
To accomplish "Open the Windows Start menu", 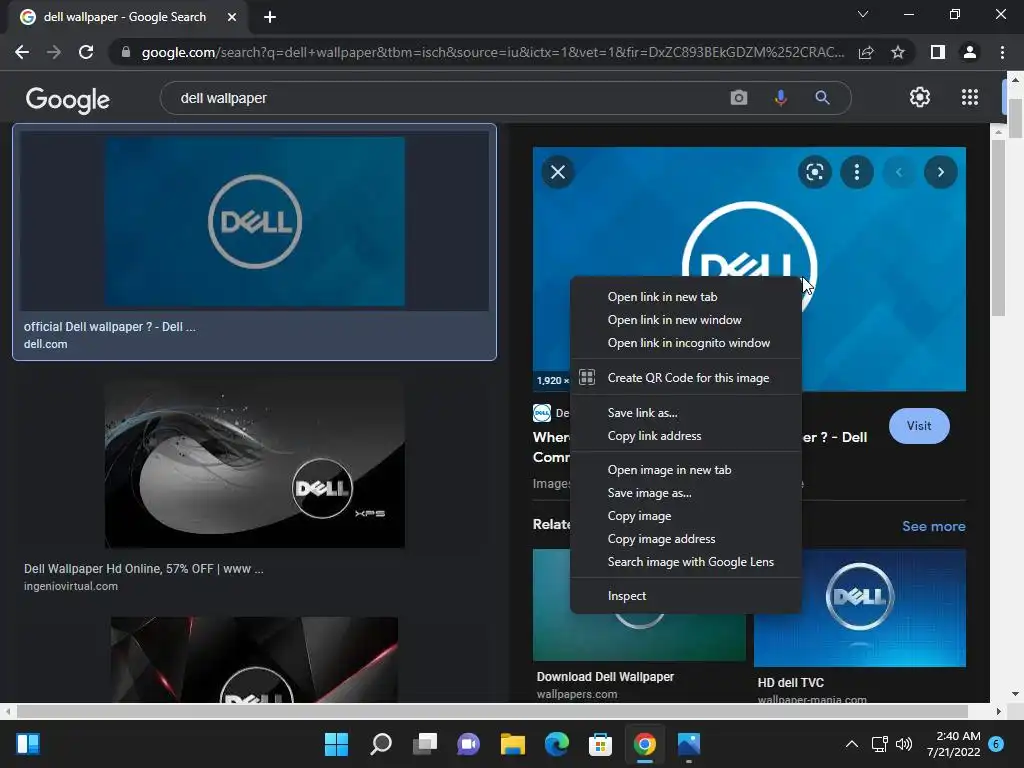I will 336,744.
